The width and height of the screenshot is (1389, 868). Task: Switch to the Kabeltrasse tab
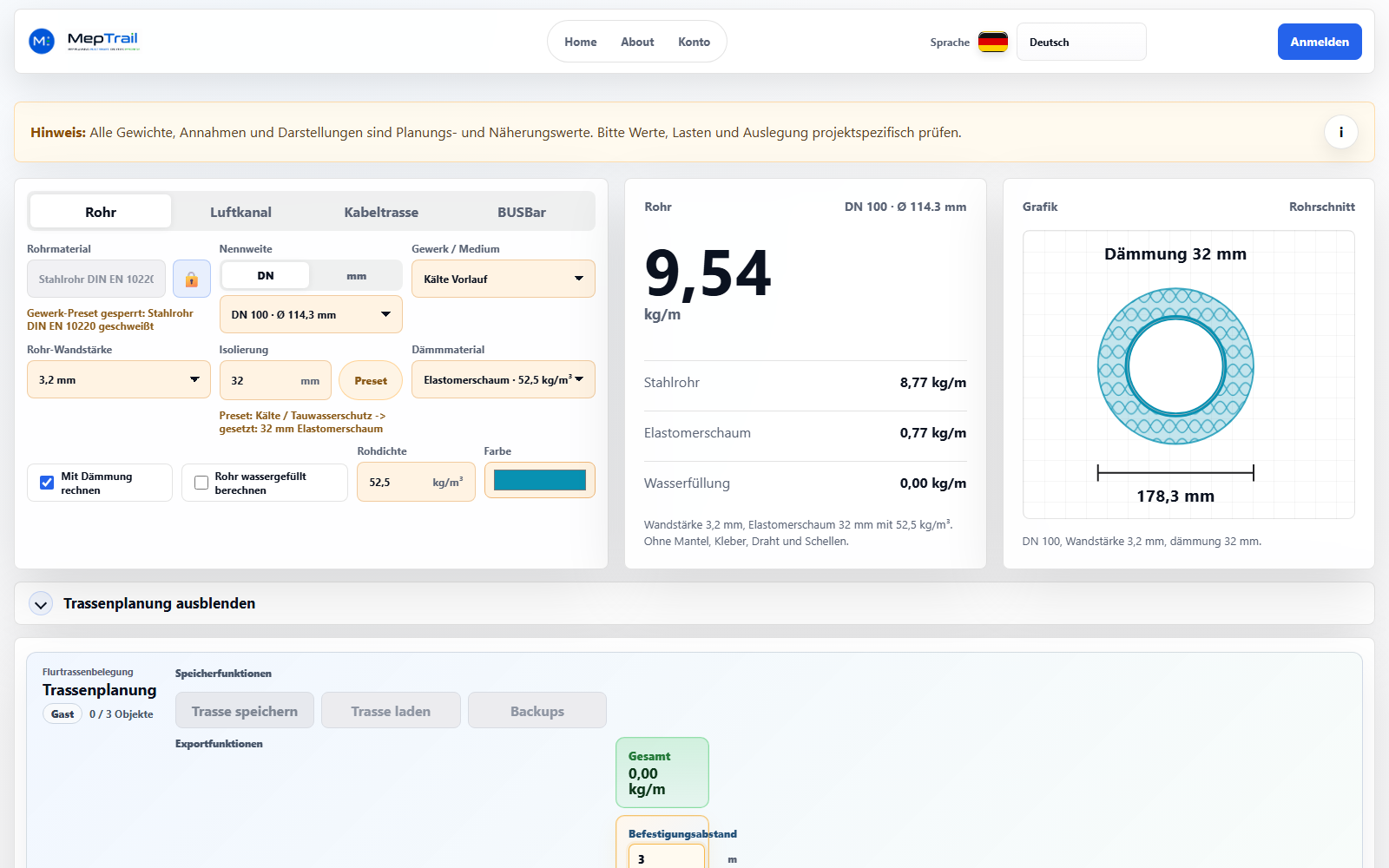381,212
